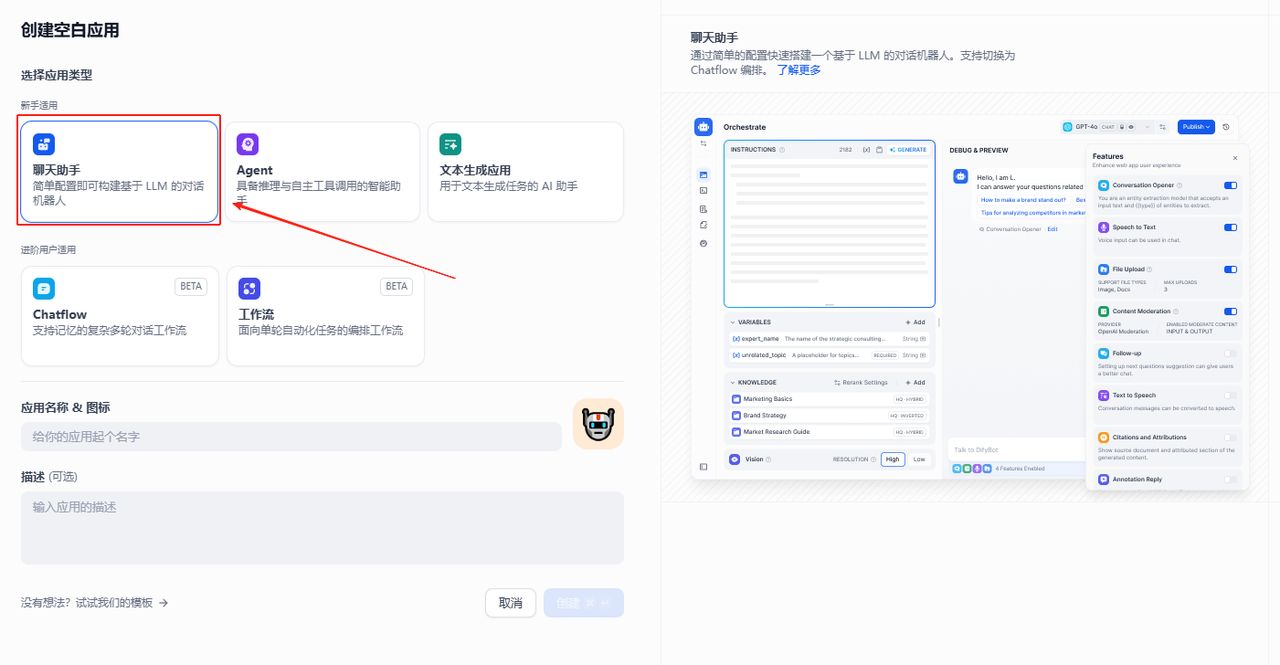Open the GPT-4o model dropdown

(1106, 127)
